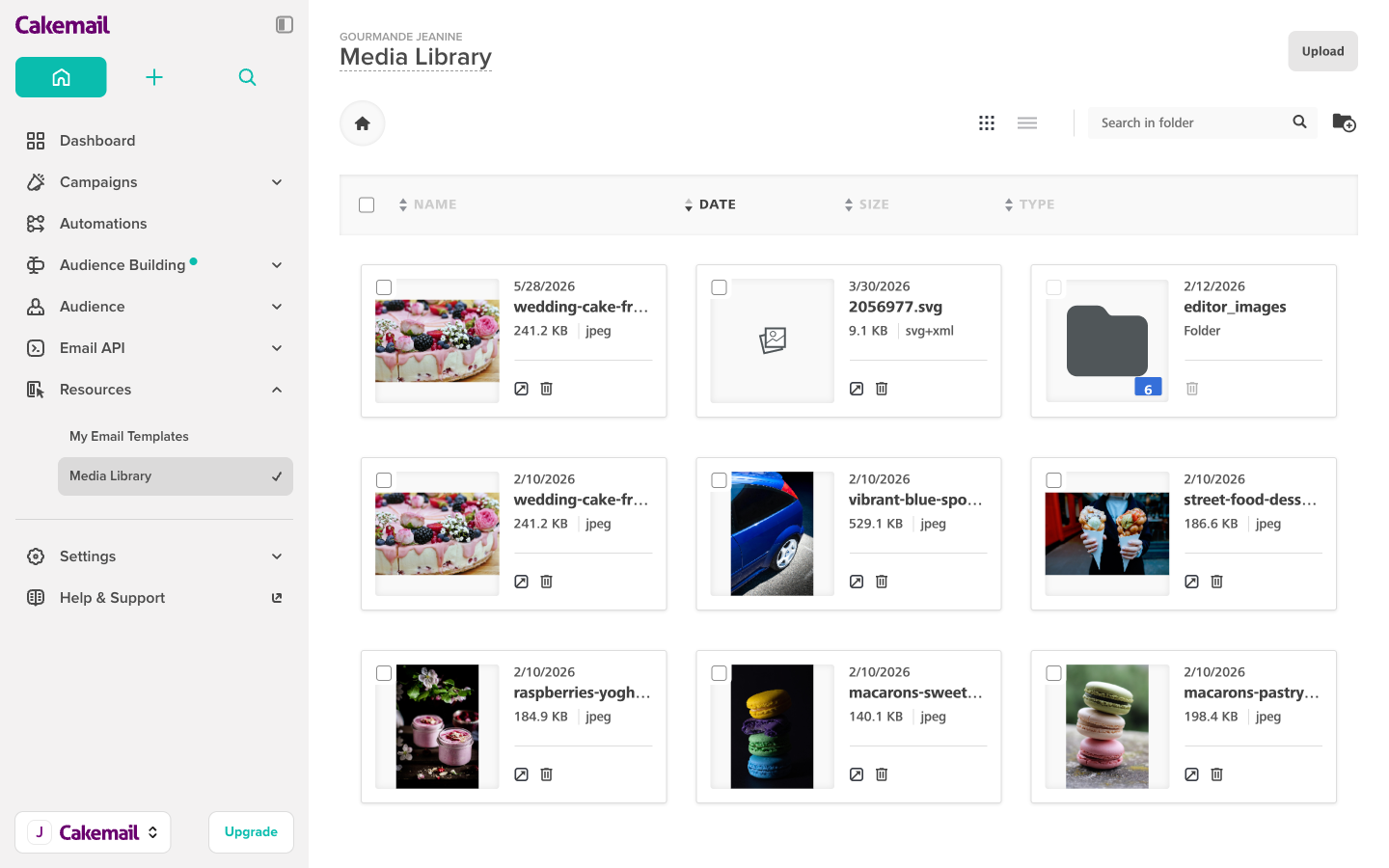This screenshot has height=868, width=1389.
Task: Expand the Audience section chevron
Action: tap(277, 307)
